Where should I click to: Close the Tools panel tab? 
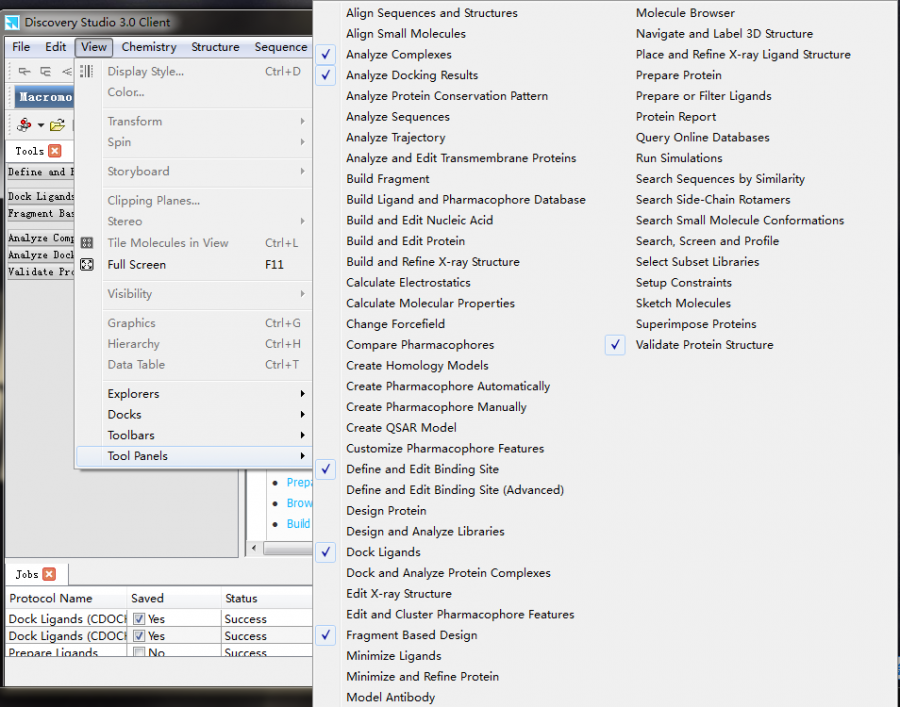coord(55,151)
